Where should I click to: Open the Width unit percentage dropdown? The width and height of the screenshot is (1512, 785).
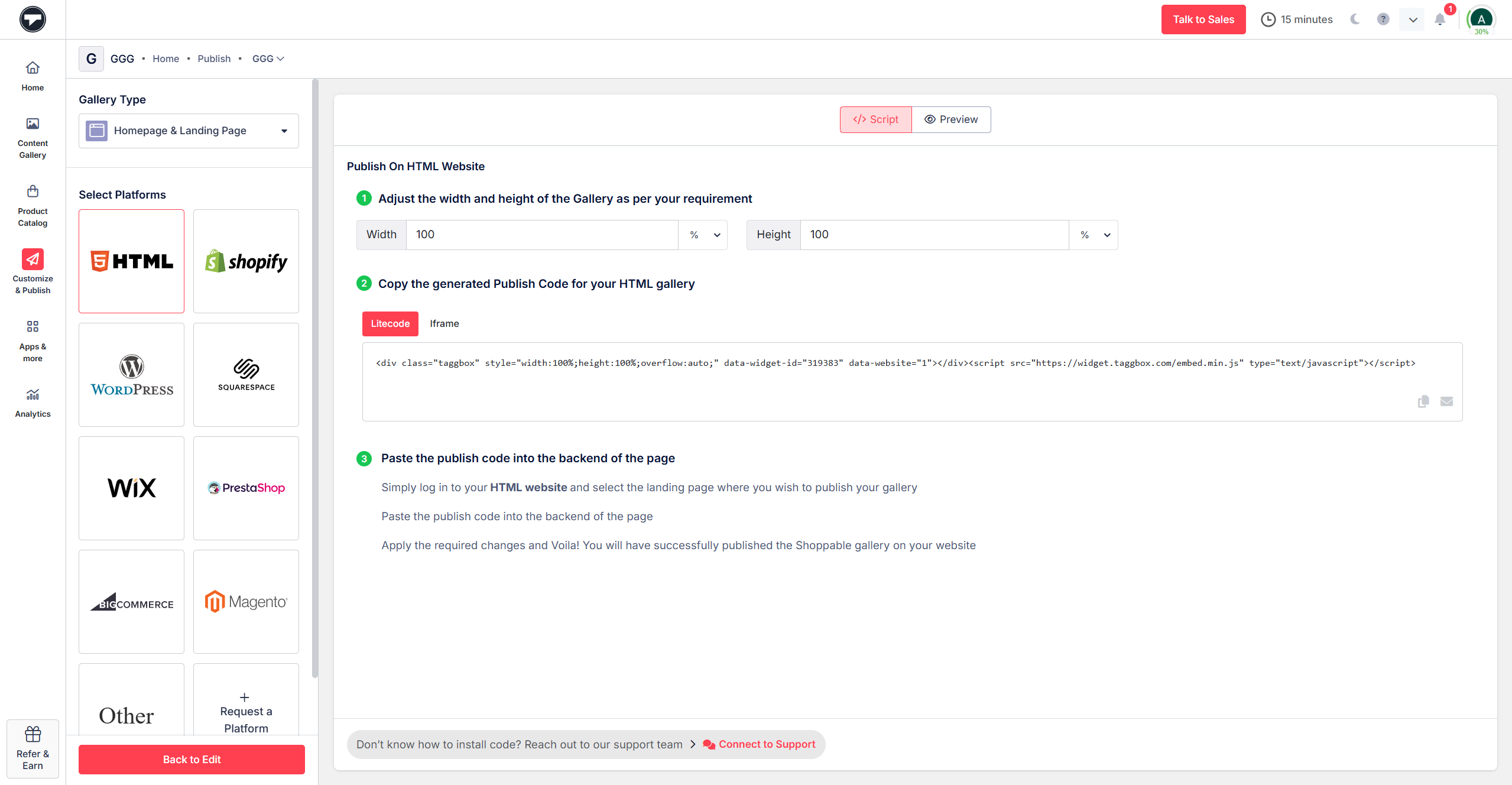pos(703,235)
